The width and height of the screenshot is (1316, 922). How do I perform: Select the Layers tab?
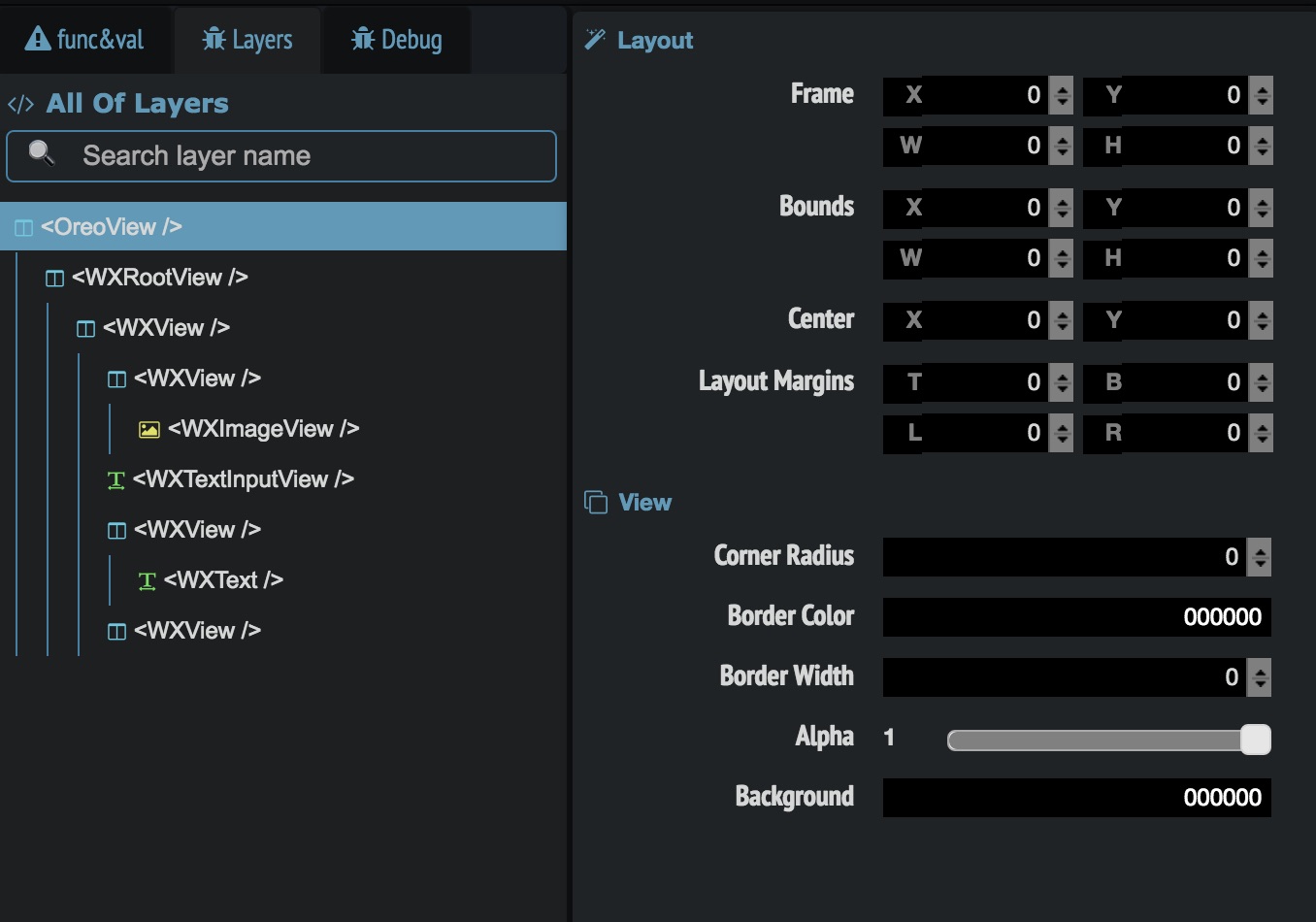(x=247, y=40)
